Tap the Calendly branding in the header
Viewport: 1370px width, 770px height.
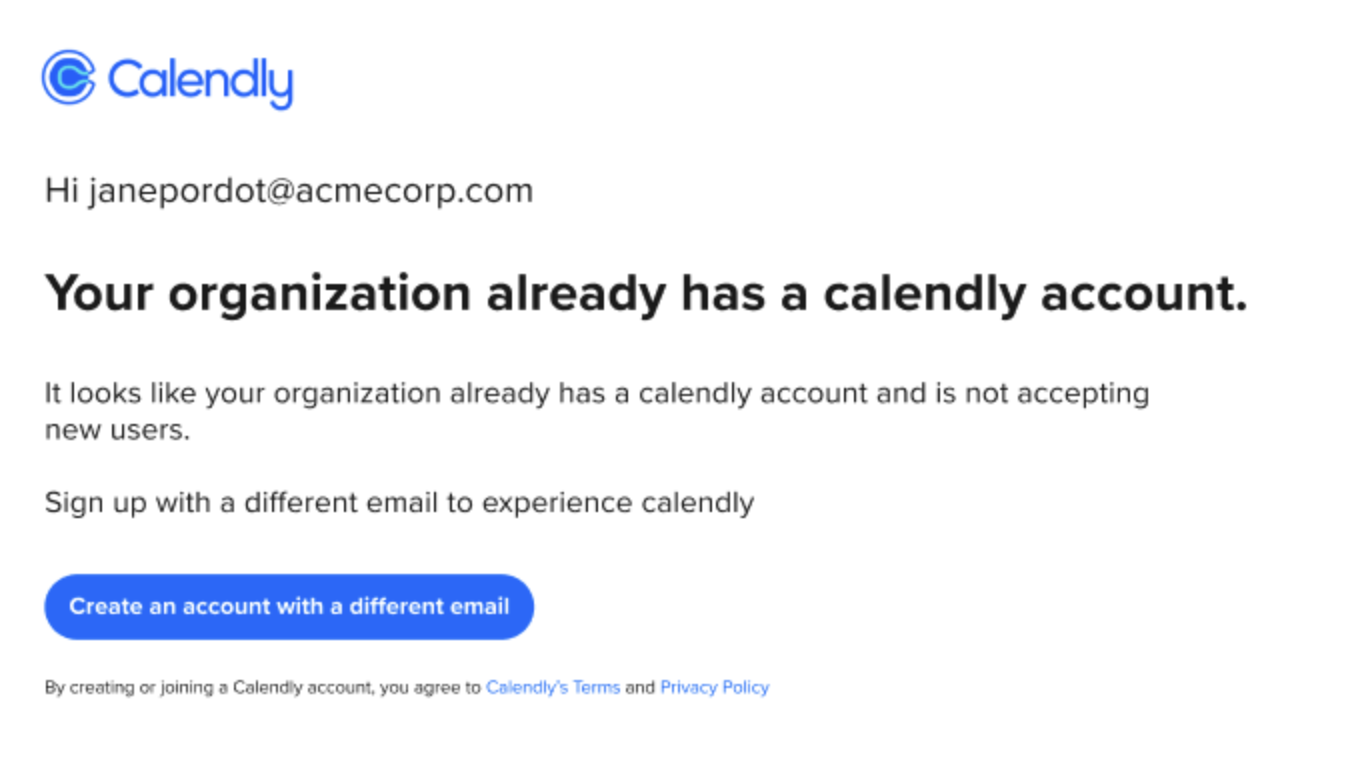coord(165,78)
